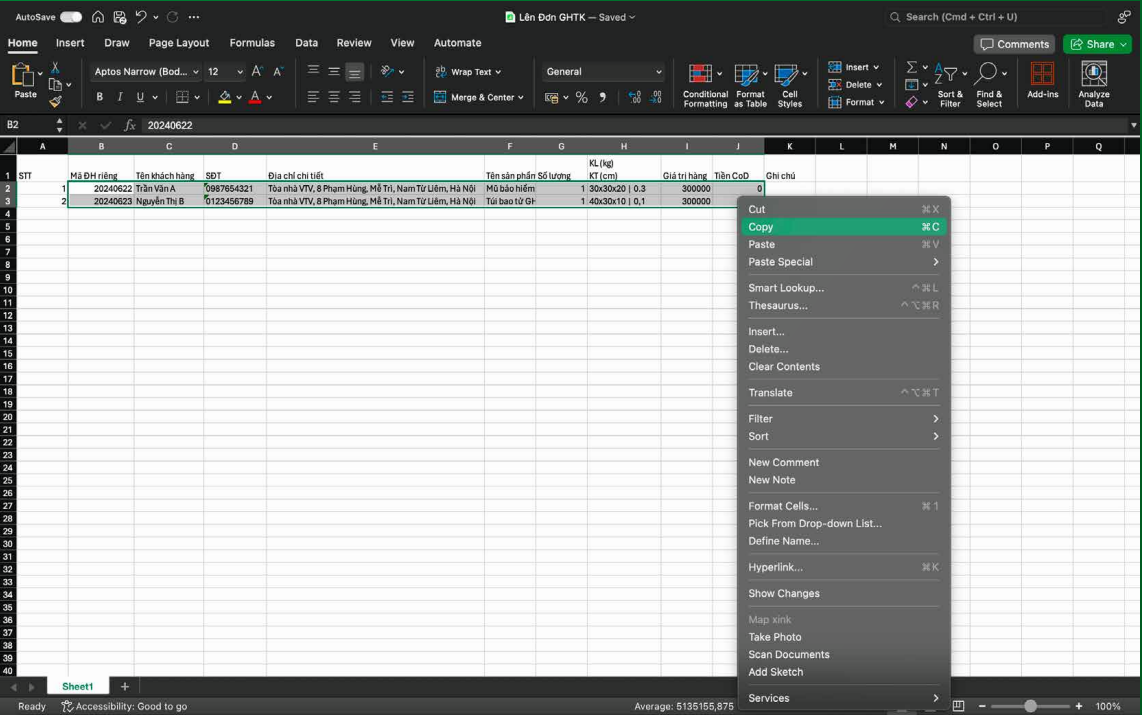1142x715 pixels.
Task: Toggle bold formatting
Action: coord(99,98)
